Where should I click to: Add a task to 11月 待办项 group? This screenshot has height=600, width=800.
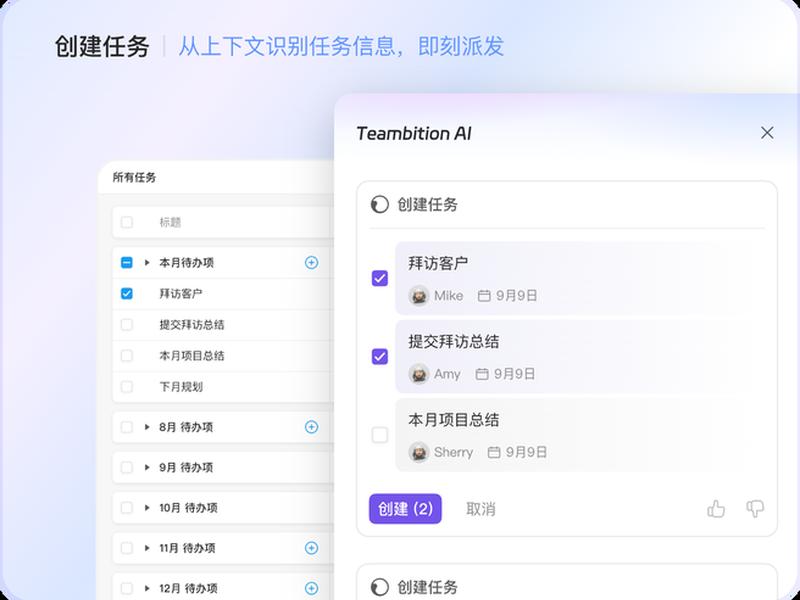point(311,547)
